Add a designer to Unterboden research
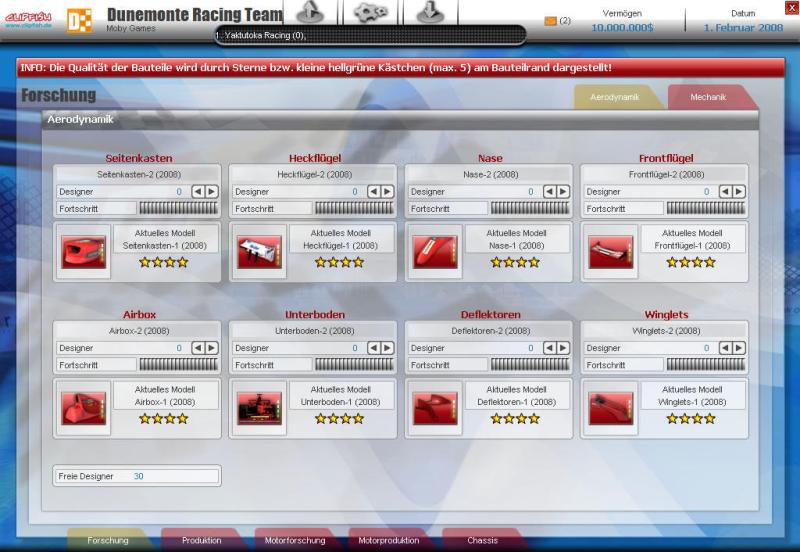The width and height of the screenshot is (800, 552). [387, 348]
